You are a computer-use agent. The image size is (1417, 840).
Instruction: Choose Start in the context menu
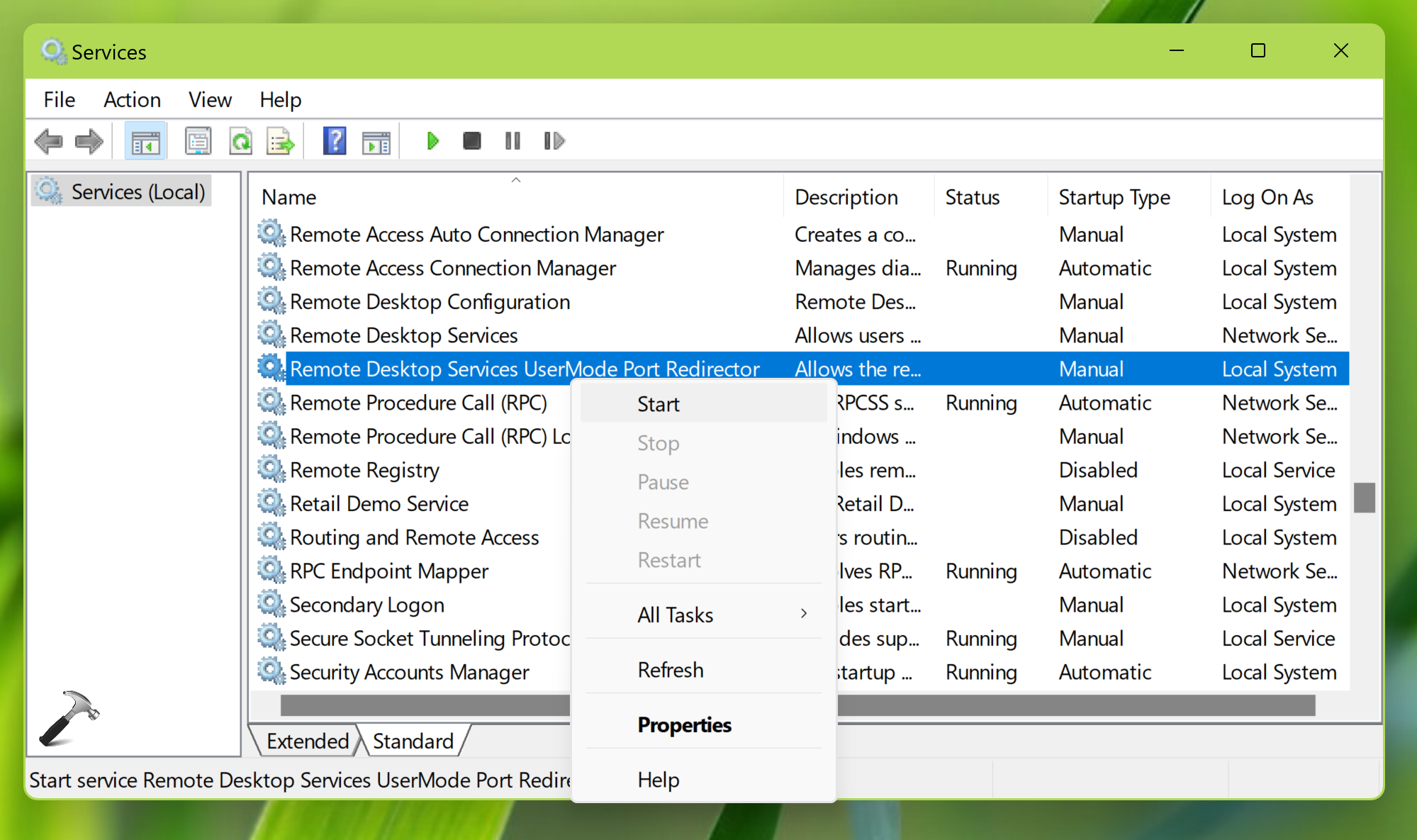(658, 404)
